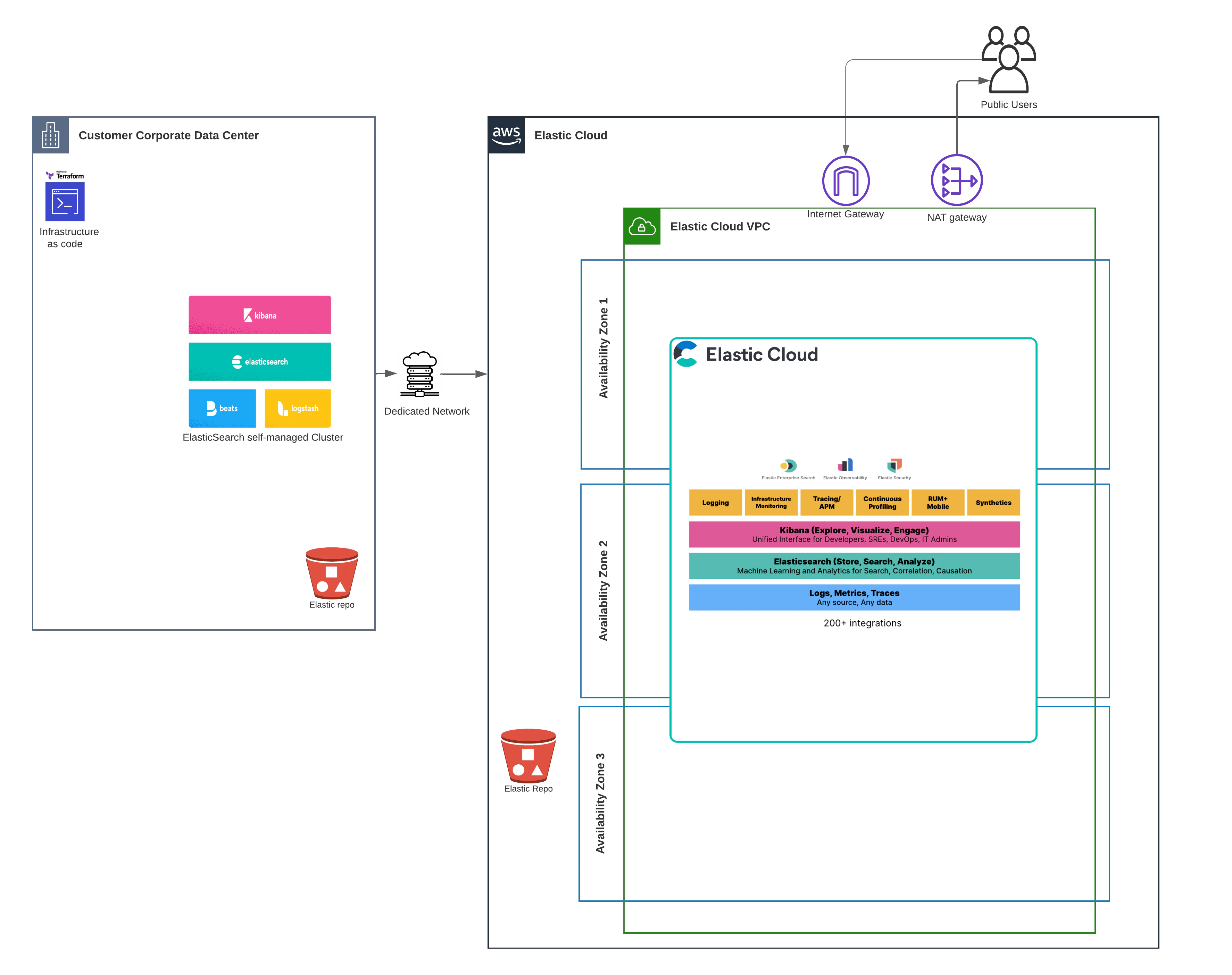Viewport: 1232px width, 975px height.
Task: Select the Dedicated Network server icon
Action: tap(419, 374)
